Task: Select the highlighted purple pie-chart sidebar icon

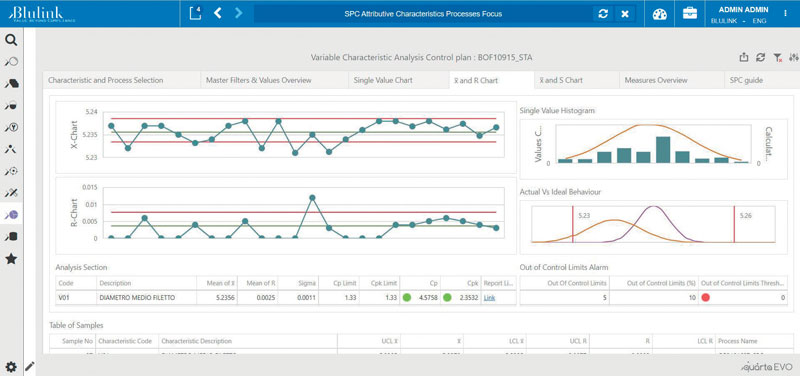Action: (x=11, y=215)
